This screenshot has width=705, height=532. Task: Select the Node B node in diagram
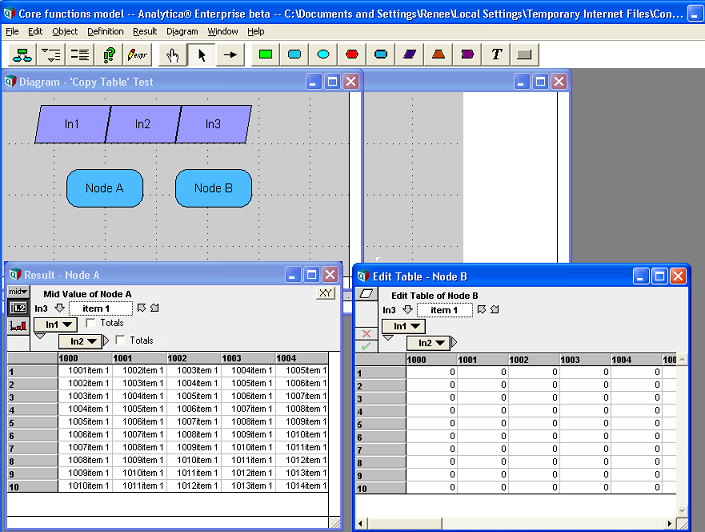pyautogui.click(x=213, y=188)
